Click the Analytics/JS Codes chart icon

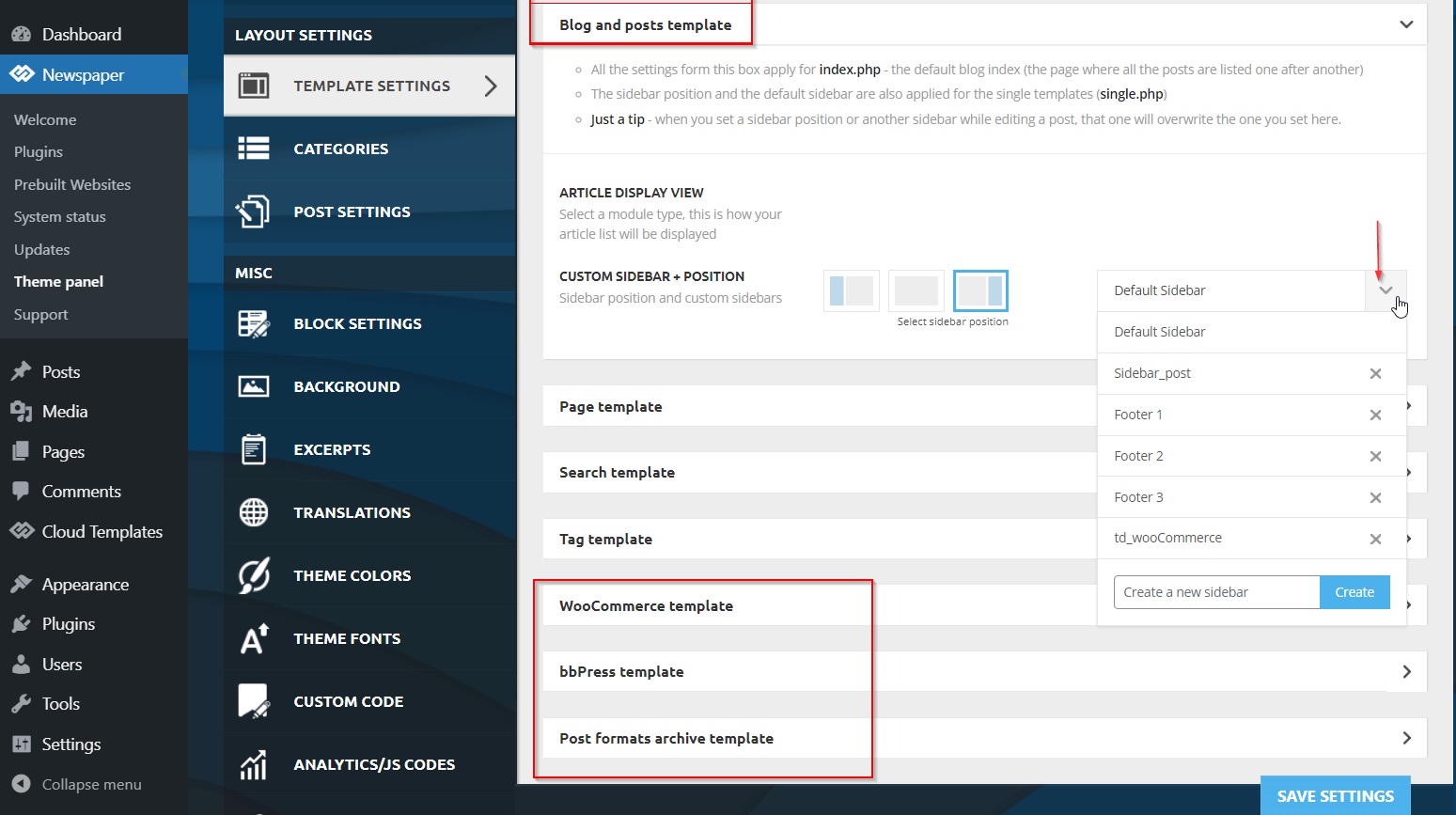pyautogui.click(x=254, y=764)
